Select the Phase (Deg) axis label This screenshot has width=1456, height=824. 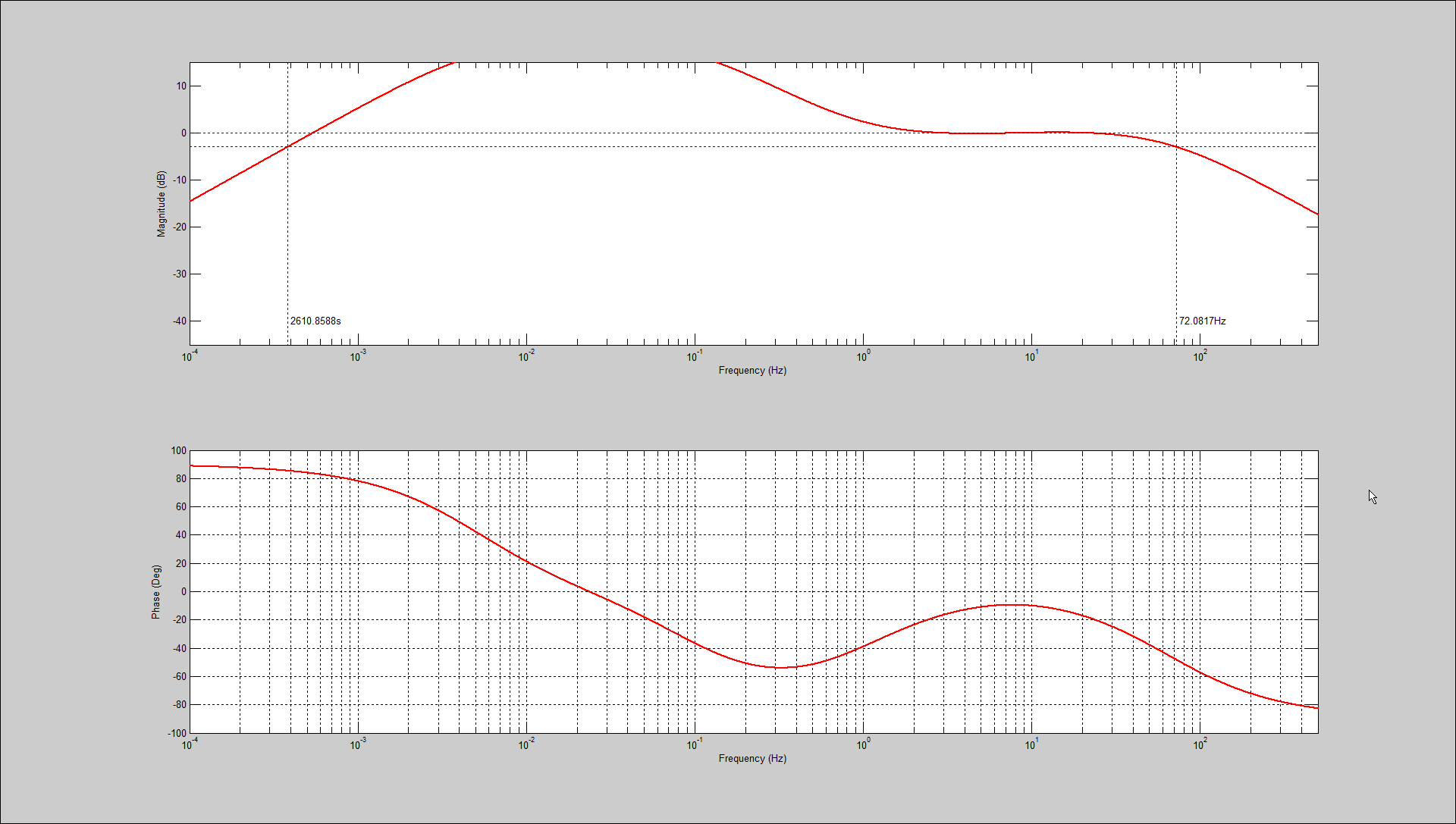click(x=156, y=592)
